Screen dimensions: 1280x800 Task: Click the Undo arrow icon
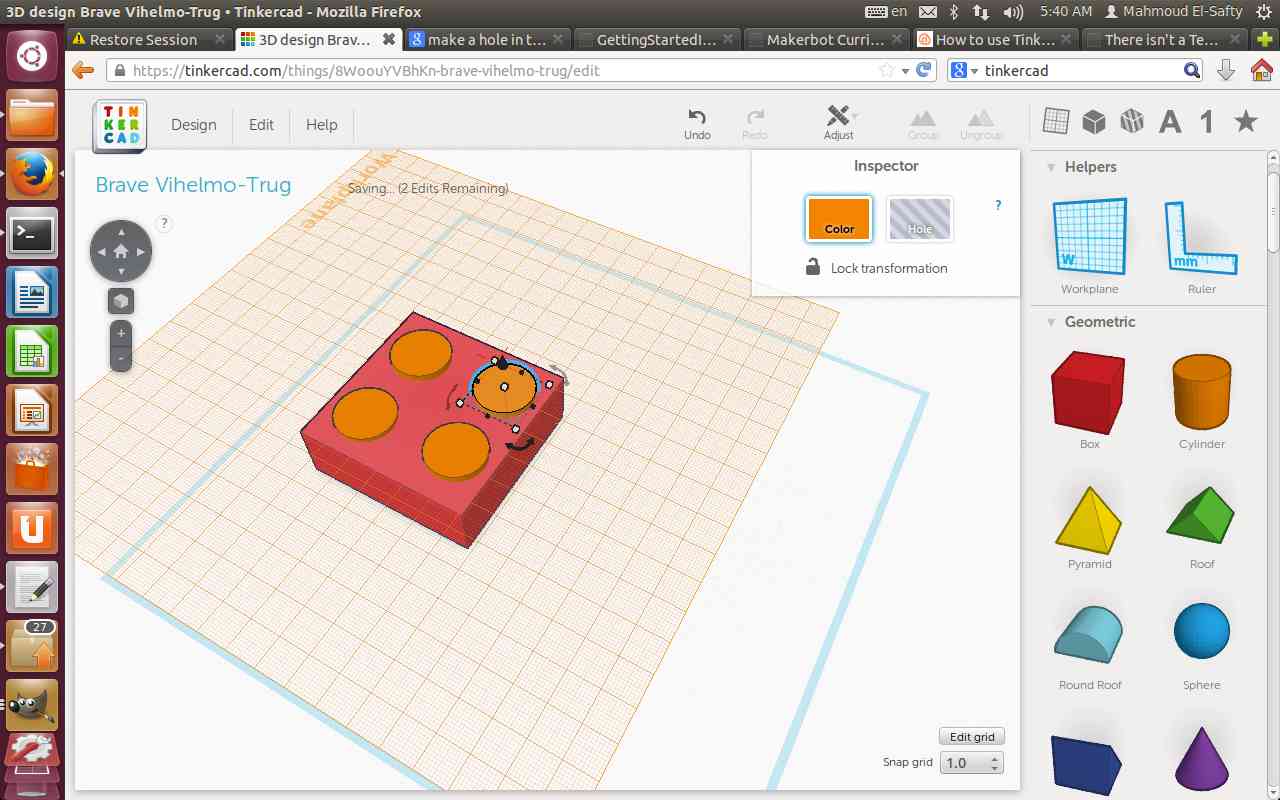pyautogui.click(x=697, y=117)
